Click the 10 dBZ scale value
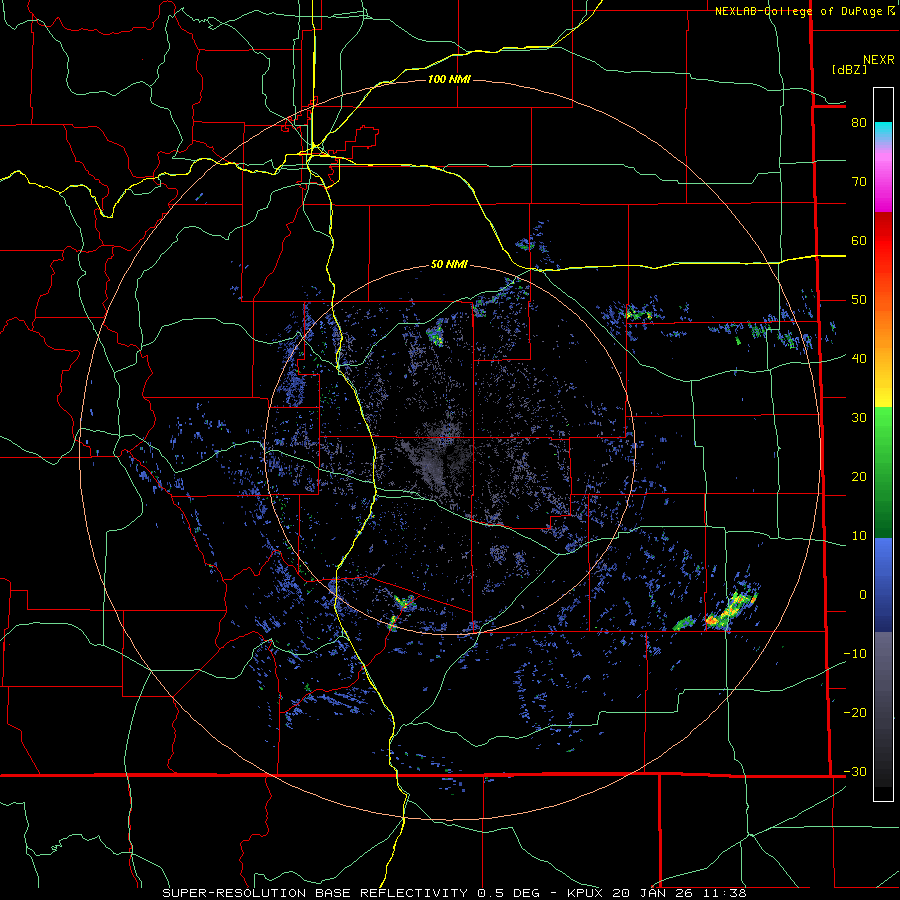The height and width of the screenshot is (900, 900). [x=859, y=536]
